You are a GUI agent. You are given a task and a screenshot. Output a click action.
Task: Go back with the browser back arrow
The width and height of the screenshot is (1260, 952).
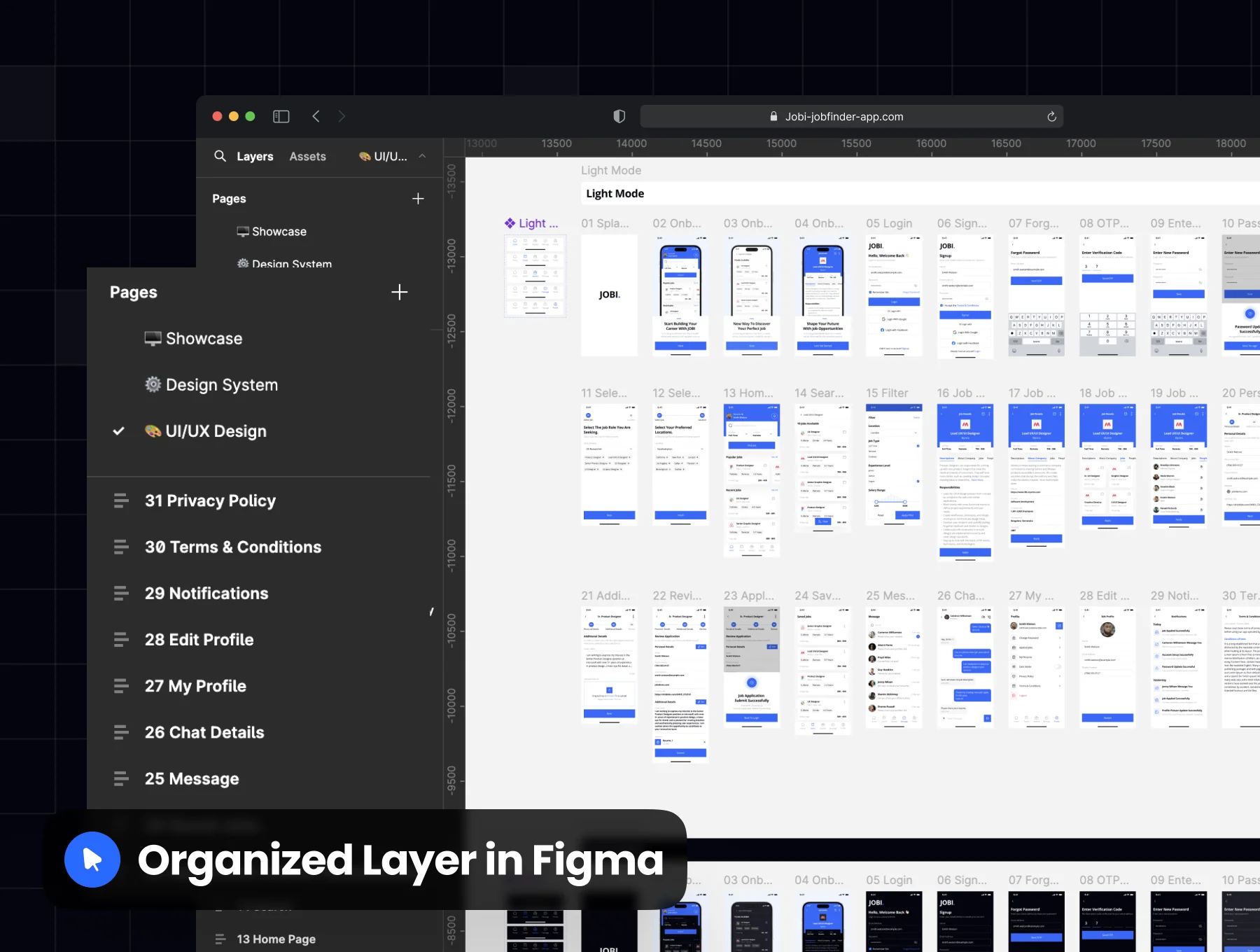point(316,116)
